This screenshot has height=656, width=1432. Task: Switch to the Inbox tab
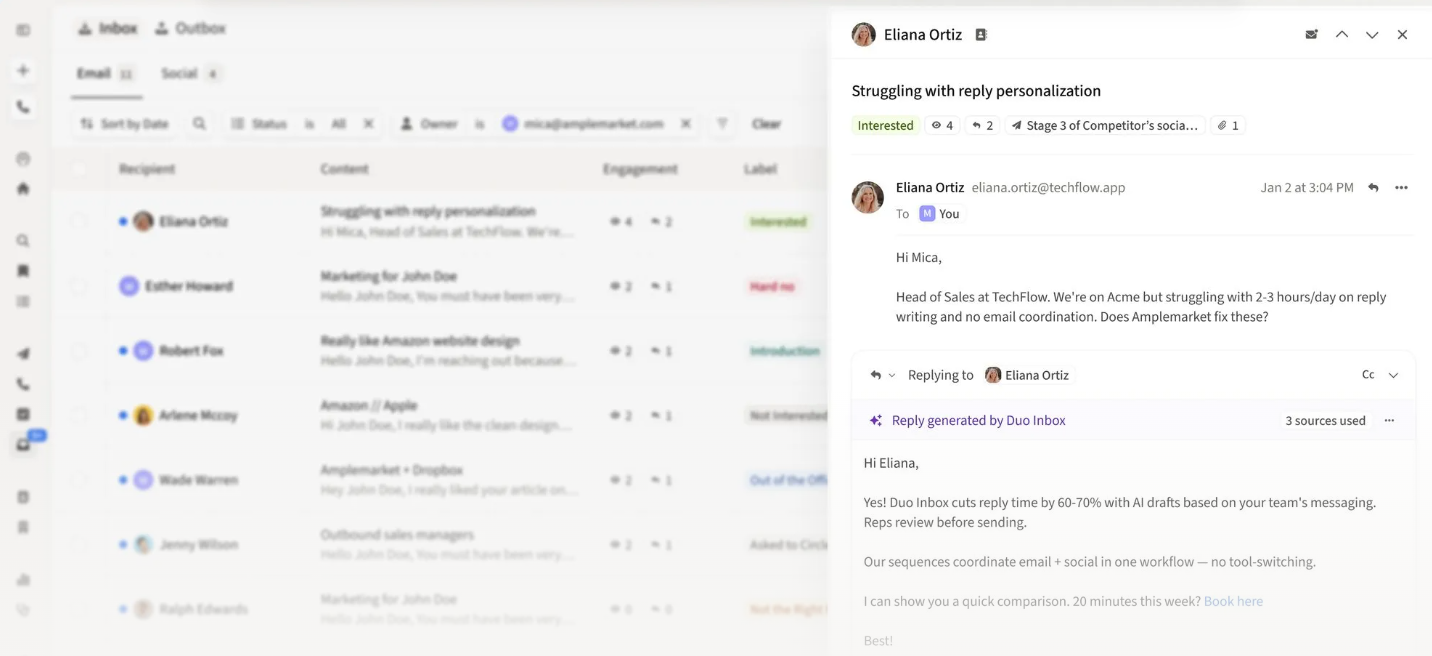coord(107,29)
